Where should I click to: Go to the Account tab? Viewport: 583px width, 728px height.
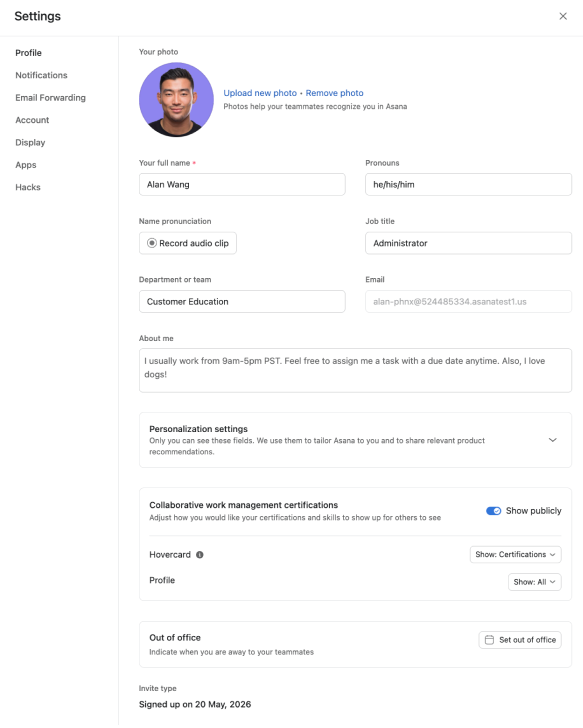pos(32,120)
